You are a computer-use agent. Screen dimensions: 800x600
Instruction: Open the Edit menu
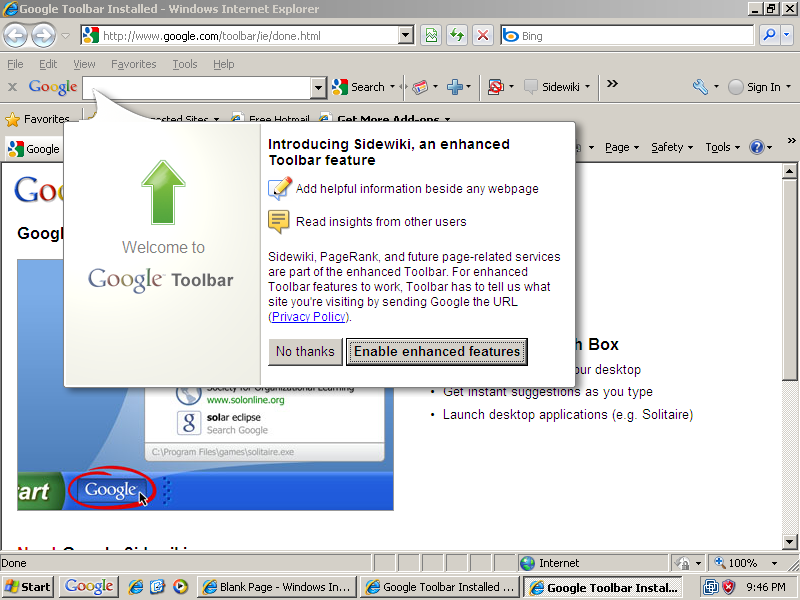48,64
